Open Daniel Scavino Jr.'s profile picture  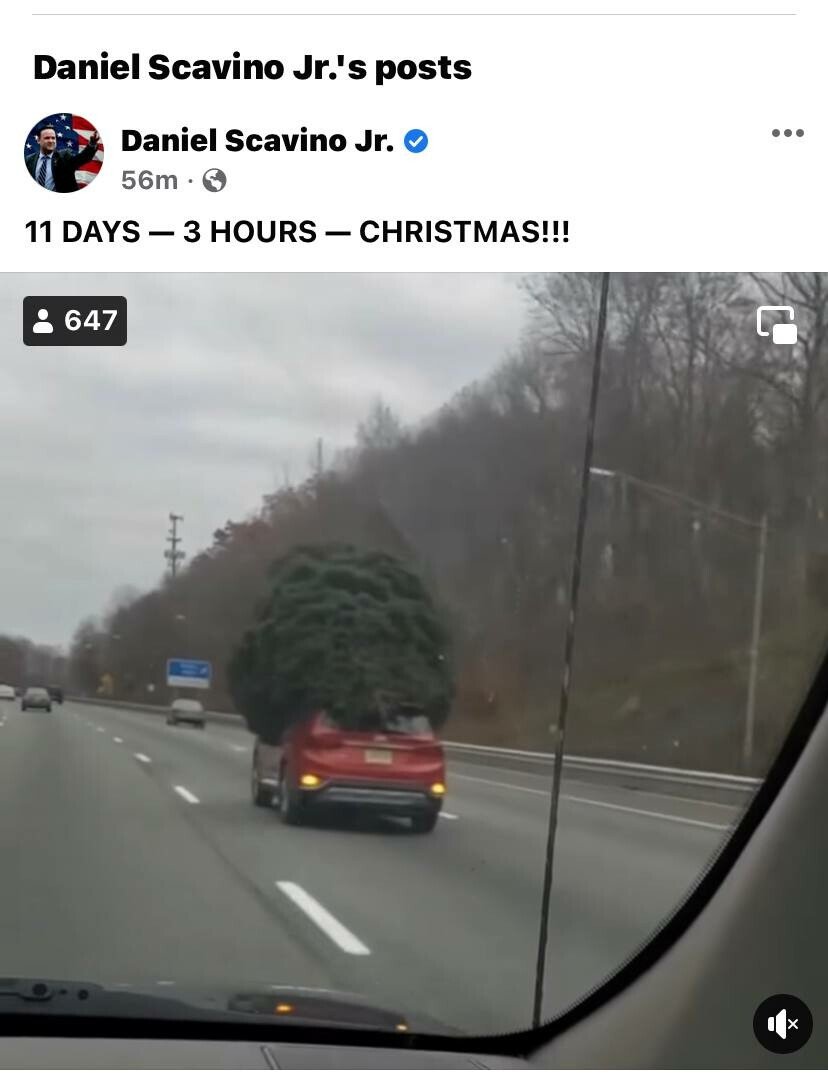tap(64, 153)
